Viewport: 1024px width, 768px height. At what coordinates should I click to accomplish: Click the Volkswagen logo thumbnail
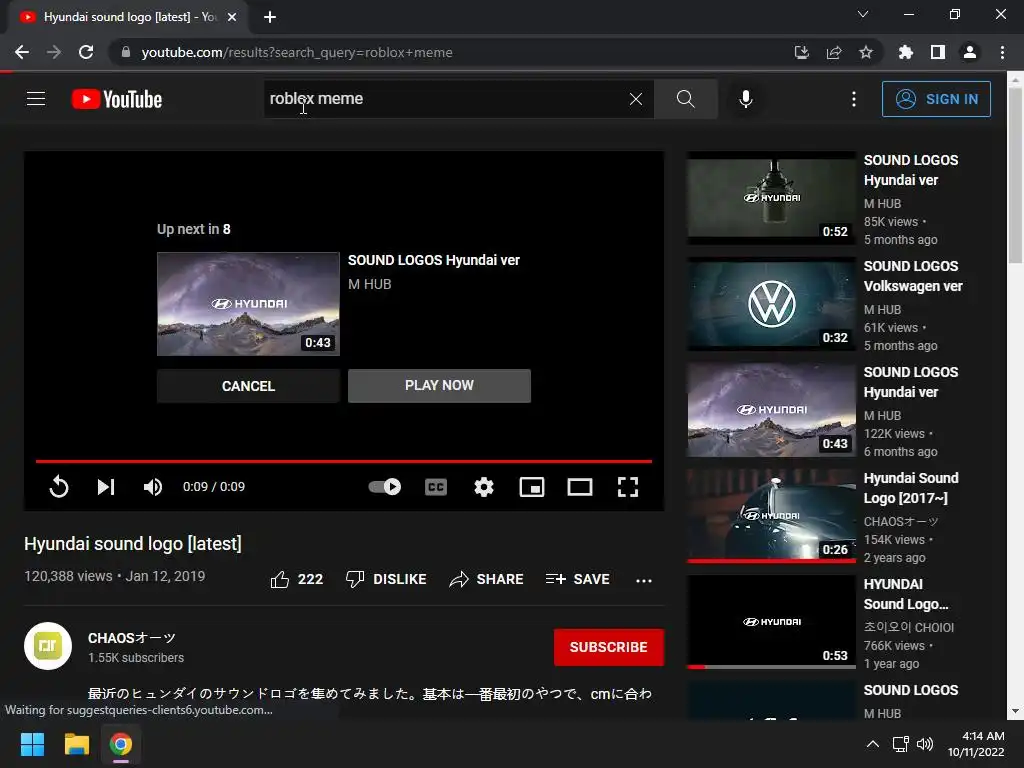771,304
